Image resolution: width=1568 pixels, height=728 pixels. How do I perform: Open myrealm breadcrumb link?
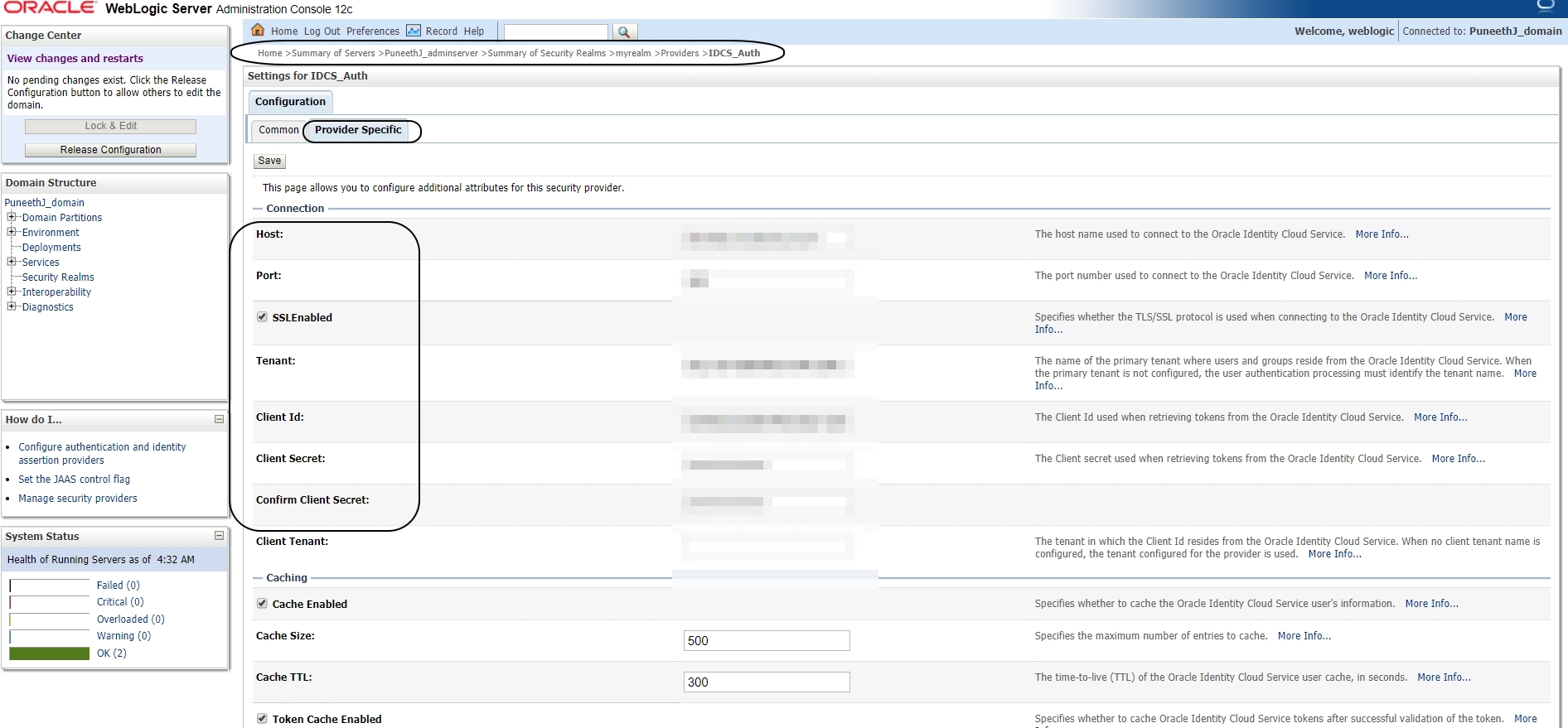point(633,53)
